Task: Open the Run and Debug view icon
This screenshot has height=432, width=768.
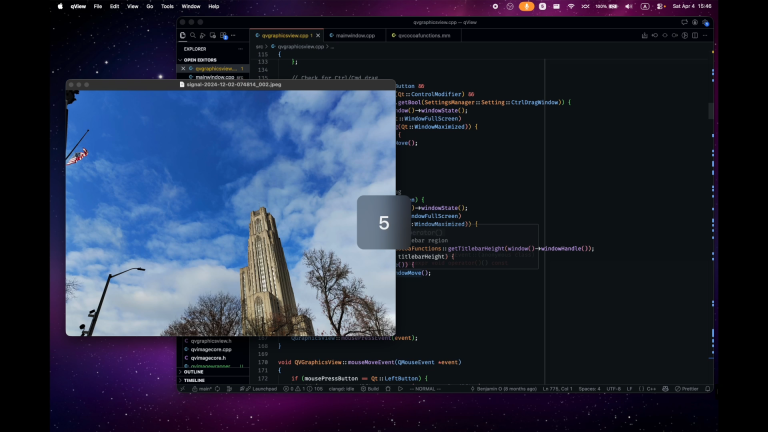Action: click(203, 35)
